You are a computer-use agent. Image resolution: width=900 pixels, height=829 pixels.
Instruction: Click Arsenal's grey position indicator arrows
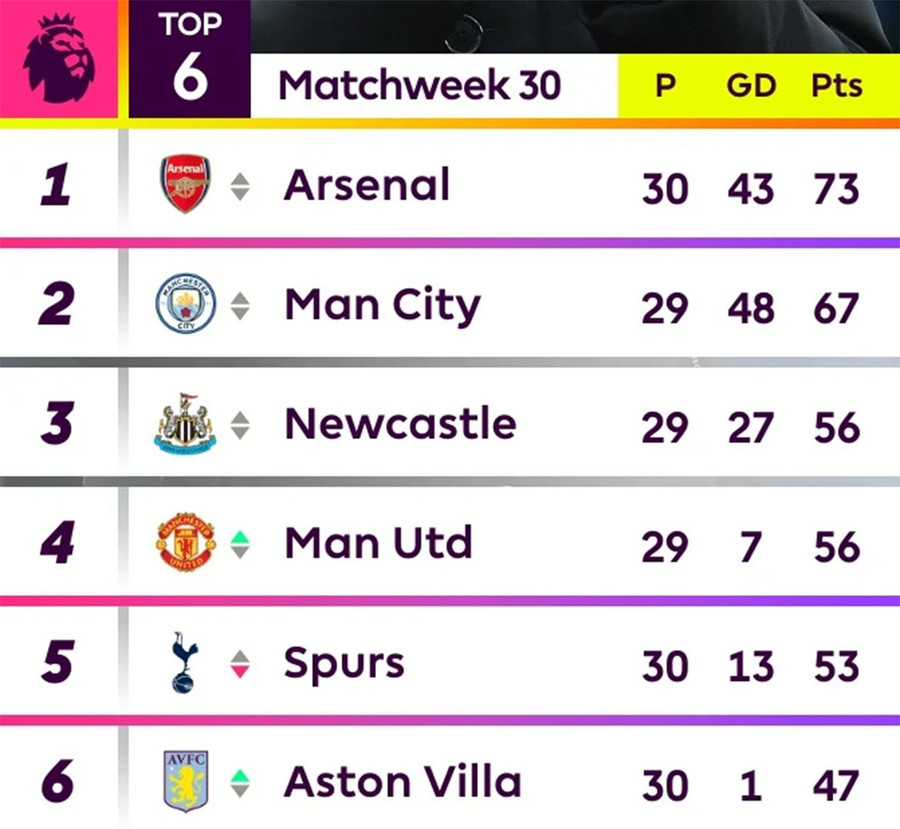point(240,187)
